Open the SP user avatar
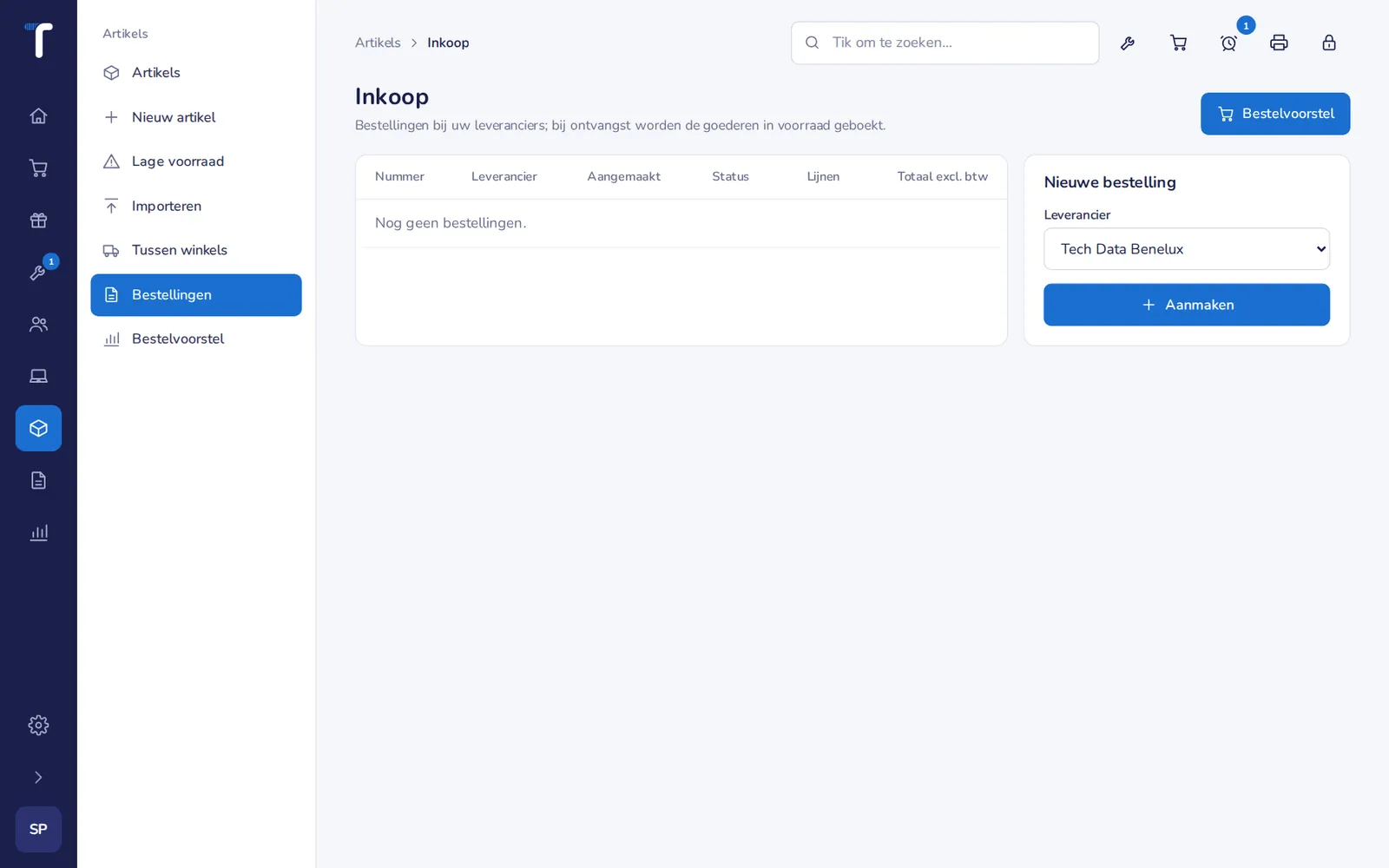Screen dimensions: 1389x868 tap(38, 829)
